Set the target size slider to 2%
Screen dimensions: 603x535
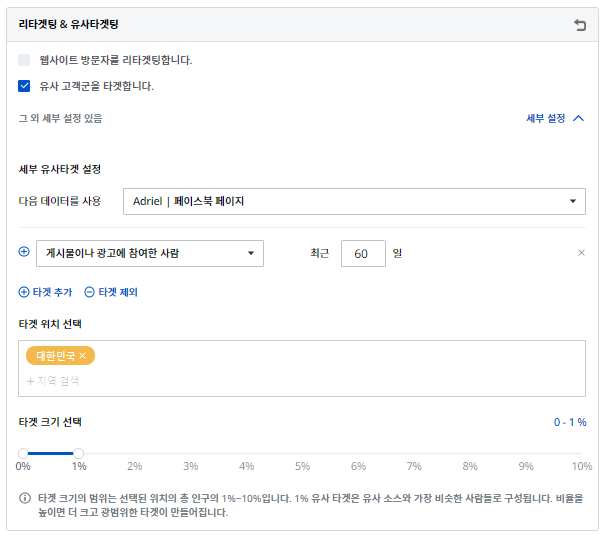[135, 453]
